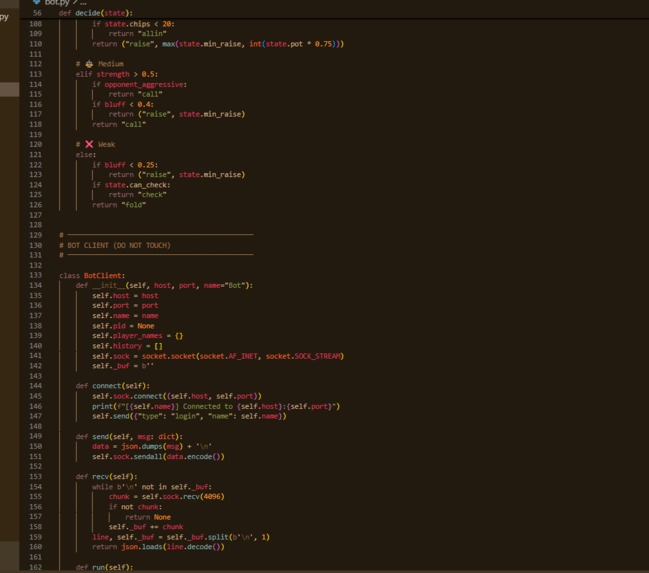Click the 'def connect(self):' definition
This screenshot has width=649, height=573.
coord(113,386)
